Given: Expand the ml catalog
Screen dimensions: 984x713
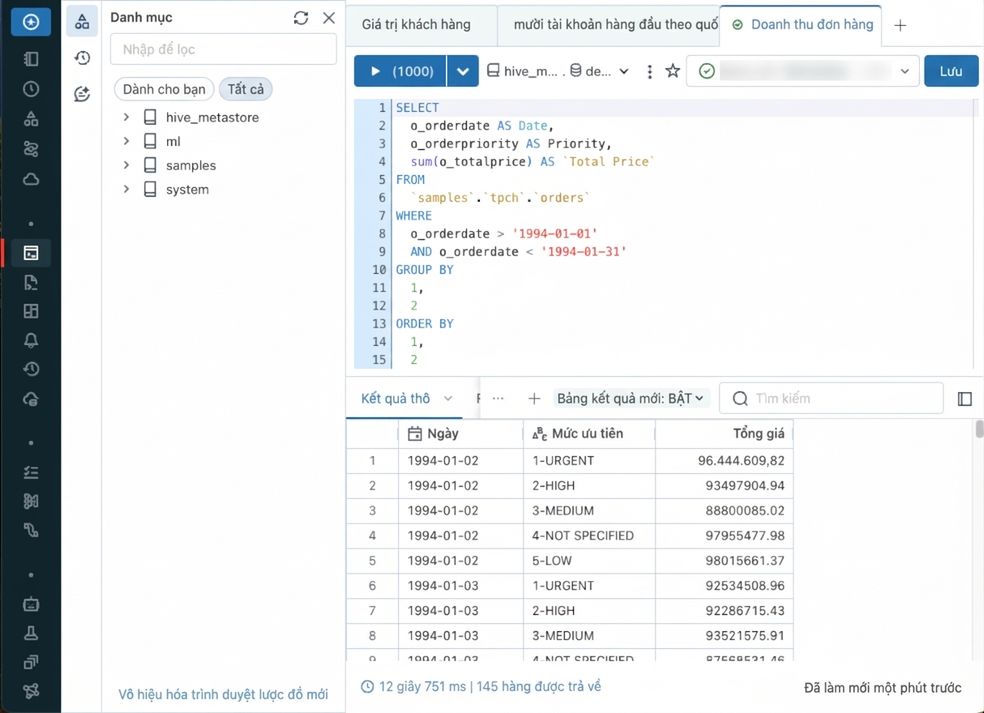Looking at the screenshot, I should click(x=126, y=141).
